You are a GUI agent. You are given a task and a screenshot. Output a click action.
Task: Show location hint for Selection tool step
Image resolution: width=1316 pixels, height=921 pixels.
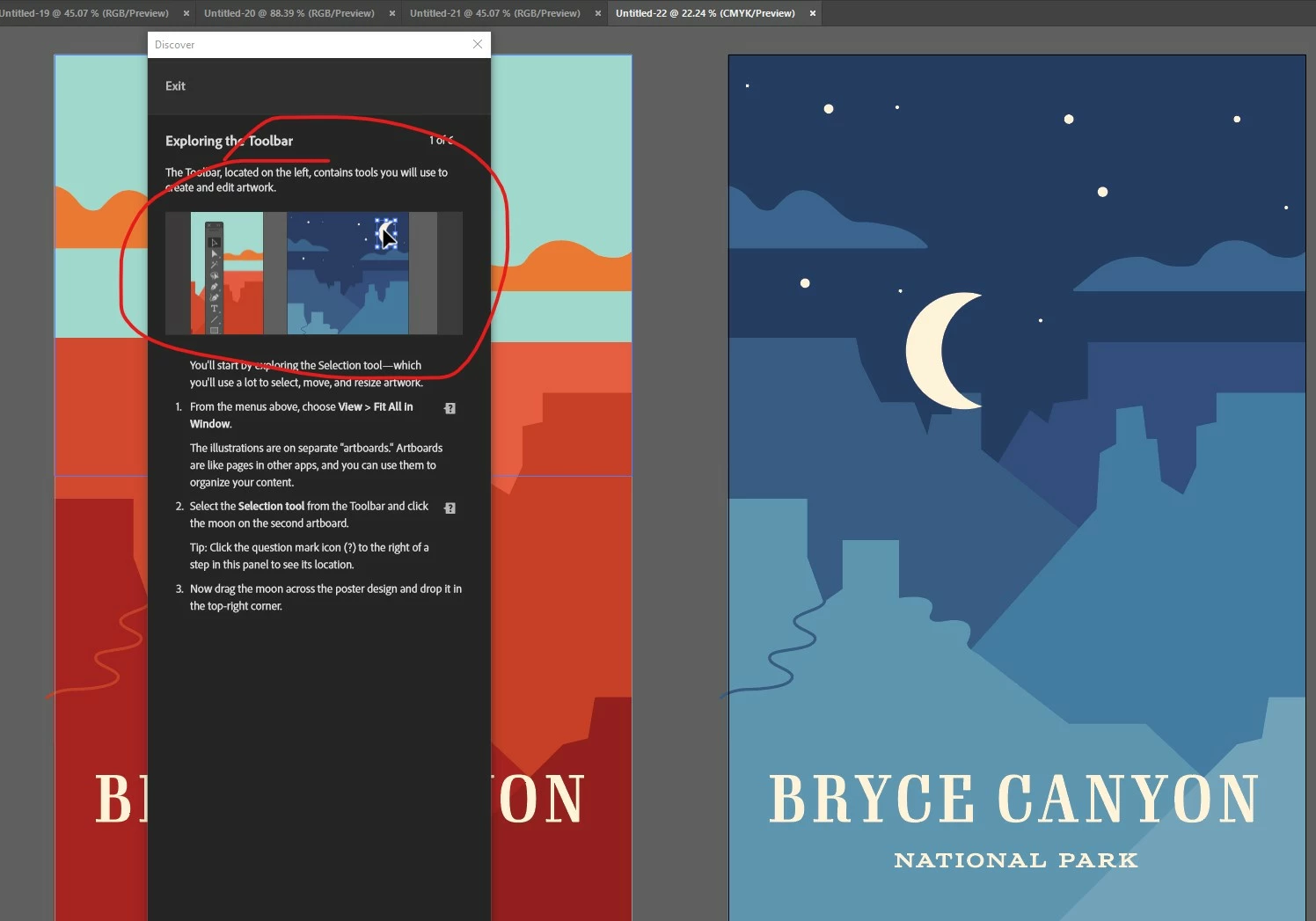pyautogui.click(x=450, y=508)
